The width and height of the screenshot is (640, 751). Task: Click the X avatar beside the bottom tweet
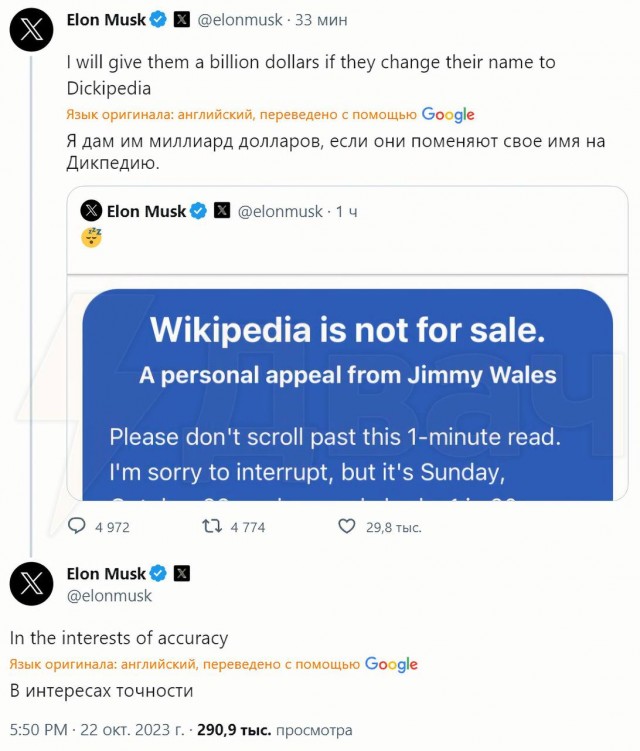[x=31, y=583]
